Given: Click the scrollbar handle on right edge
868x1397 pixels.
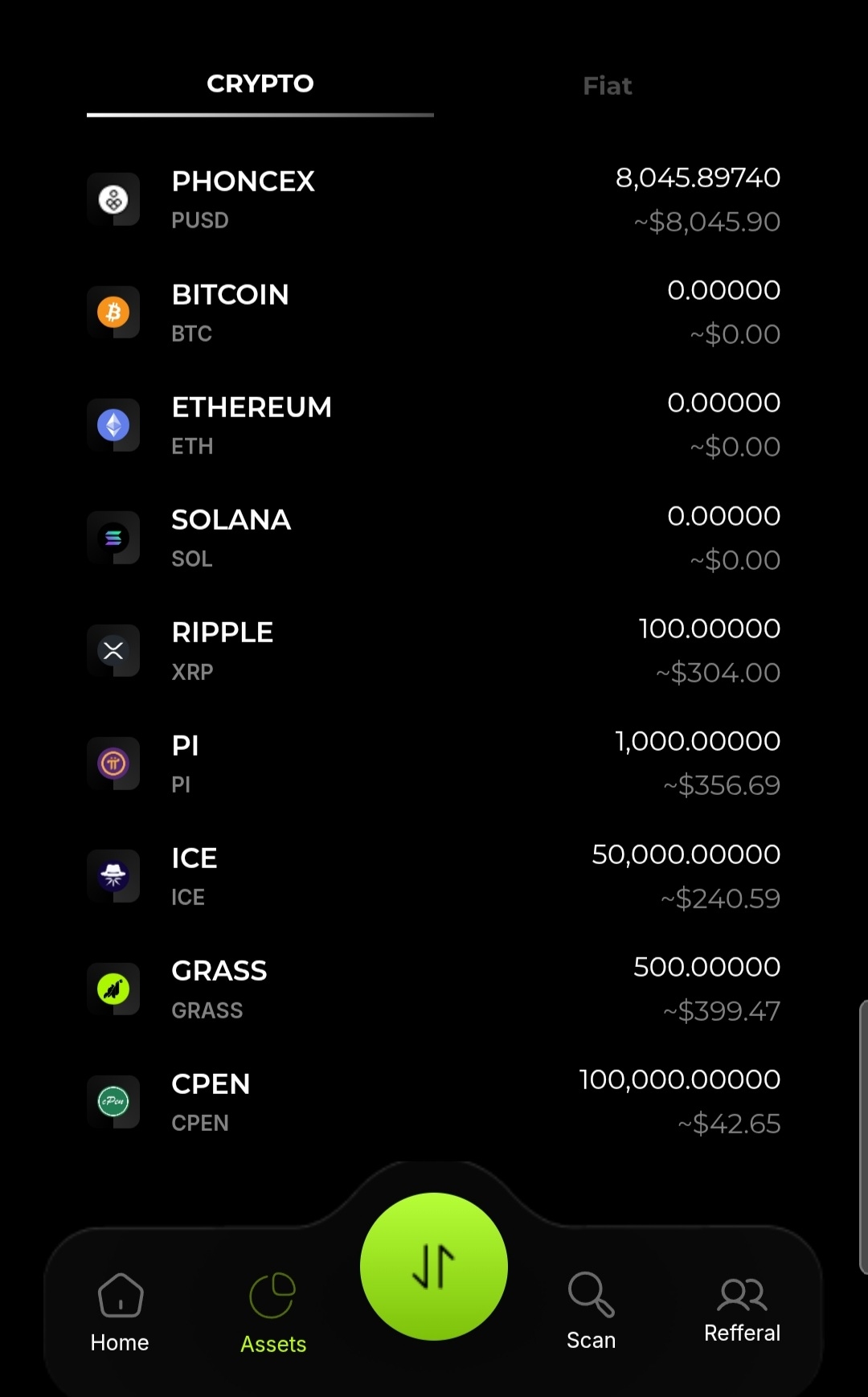Looking at the screenshot, I should click(862, 1137).
